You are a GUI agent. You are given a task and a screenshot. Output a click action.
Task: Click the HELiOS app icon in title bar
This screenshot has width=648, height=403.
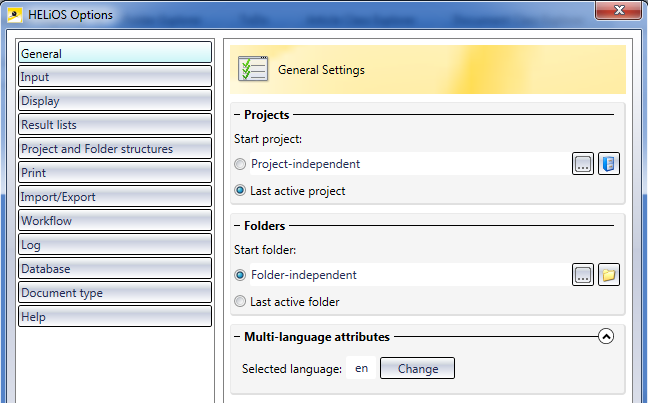14,15
